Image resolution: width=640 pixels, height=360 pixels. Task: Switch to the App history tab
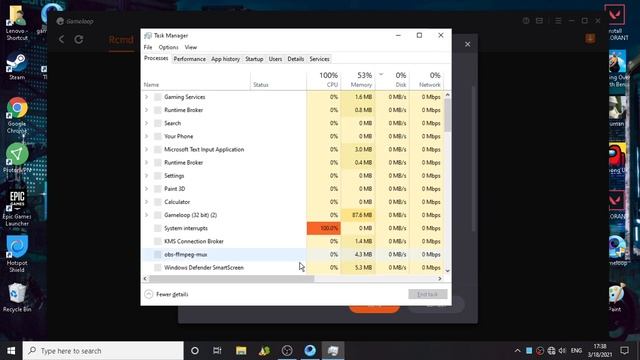click(x=225, y=59)
